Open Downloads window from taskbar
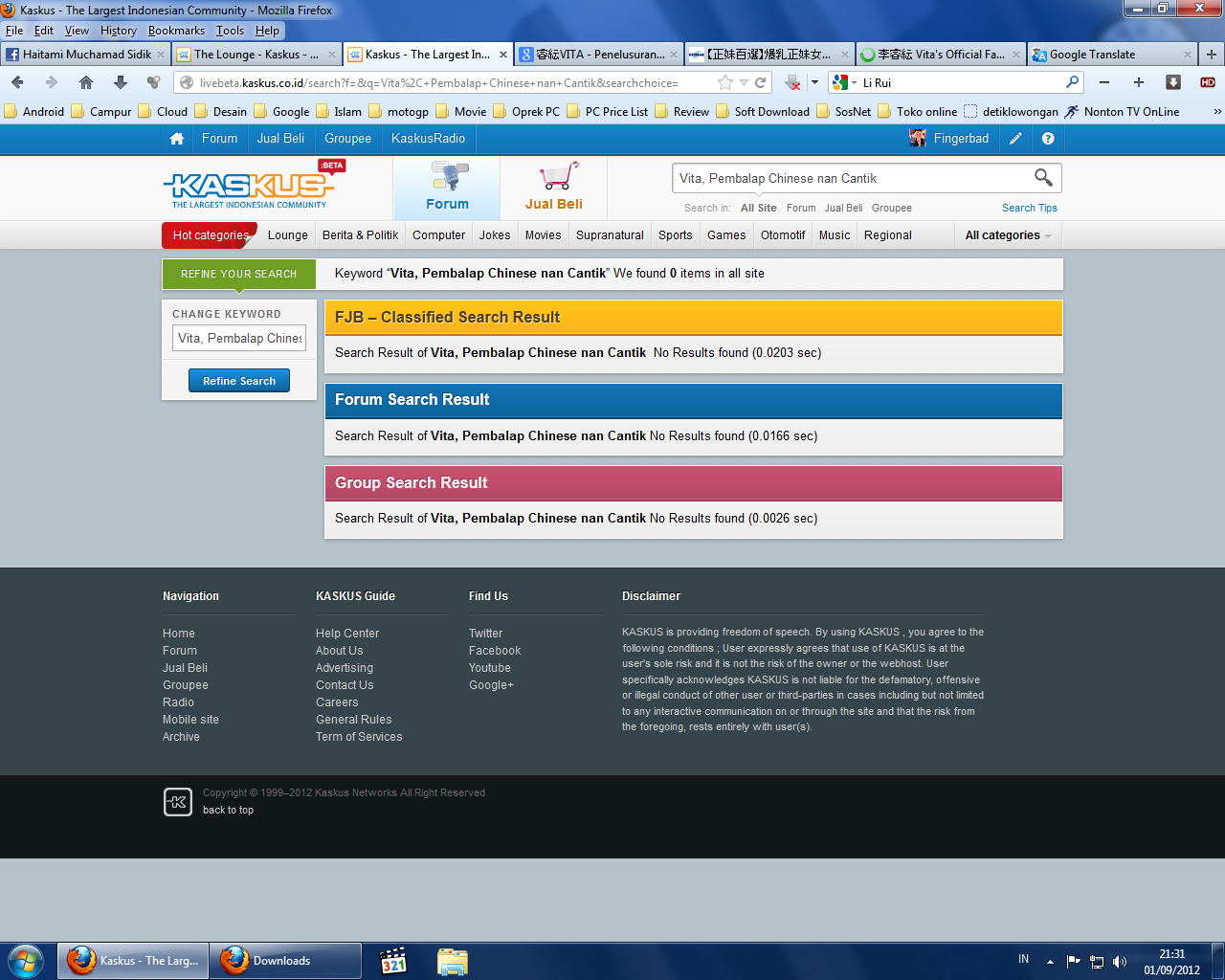The height and width of the screenshot is (980, 1225). click(x=285, y=961)
